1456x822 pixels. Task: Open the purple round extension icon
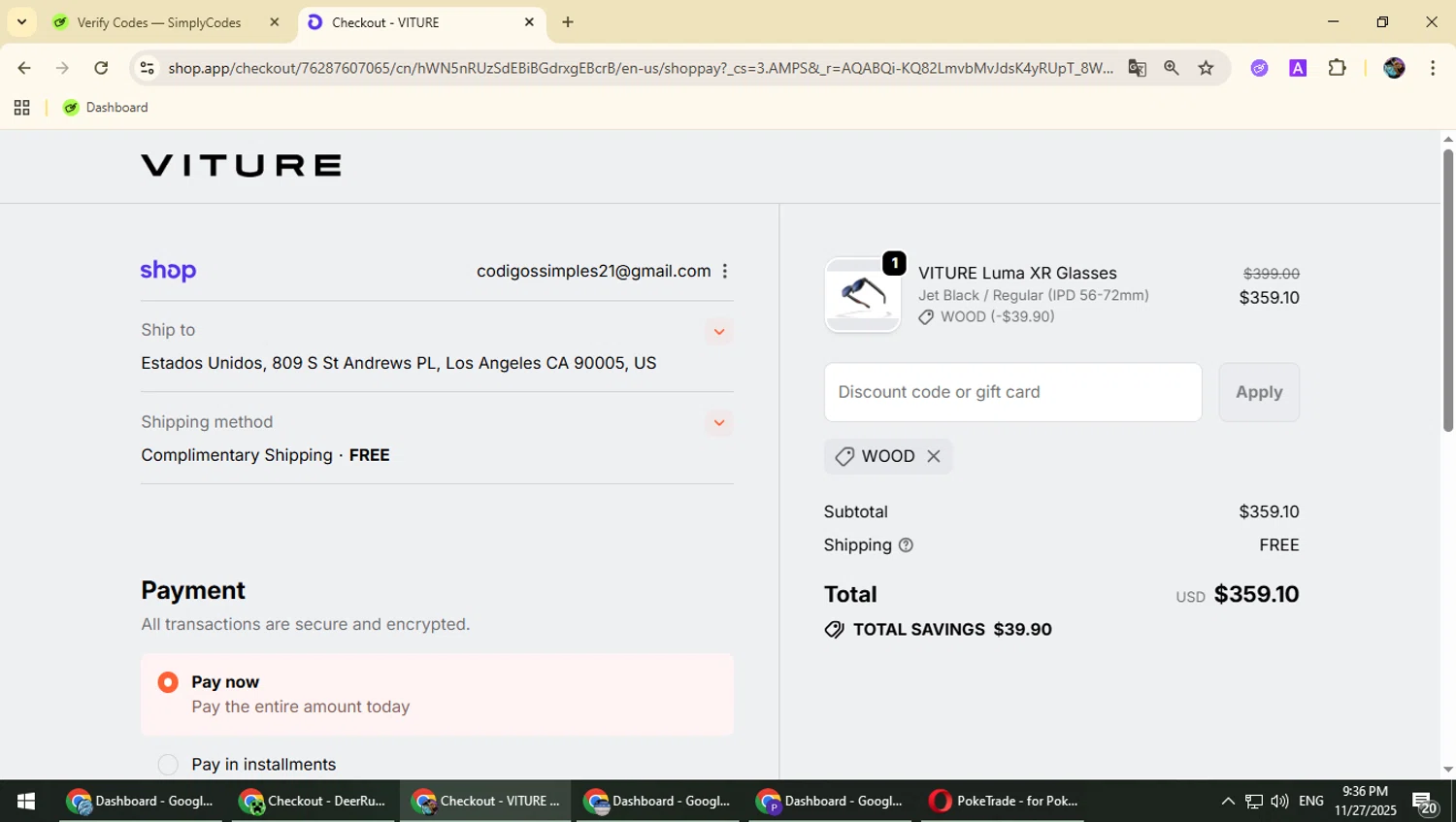click(1259, 68)
